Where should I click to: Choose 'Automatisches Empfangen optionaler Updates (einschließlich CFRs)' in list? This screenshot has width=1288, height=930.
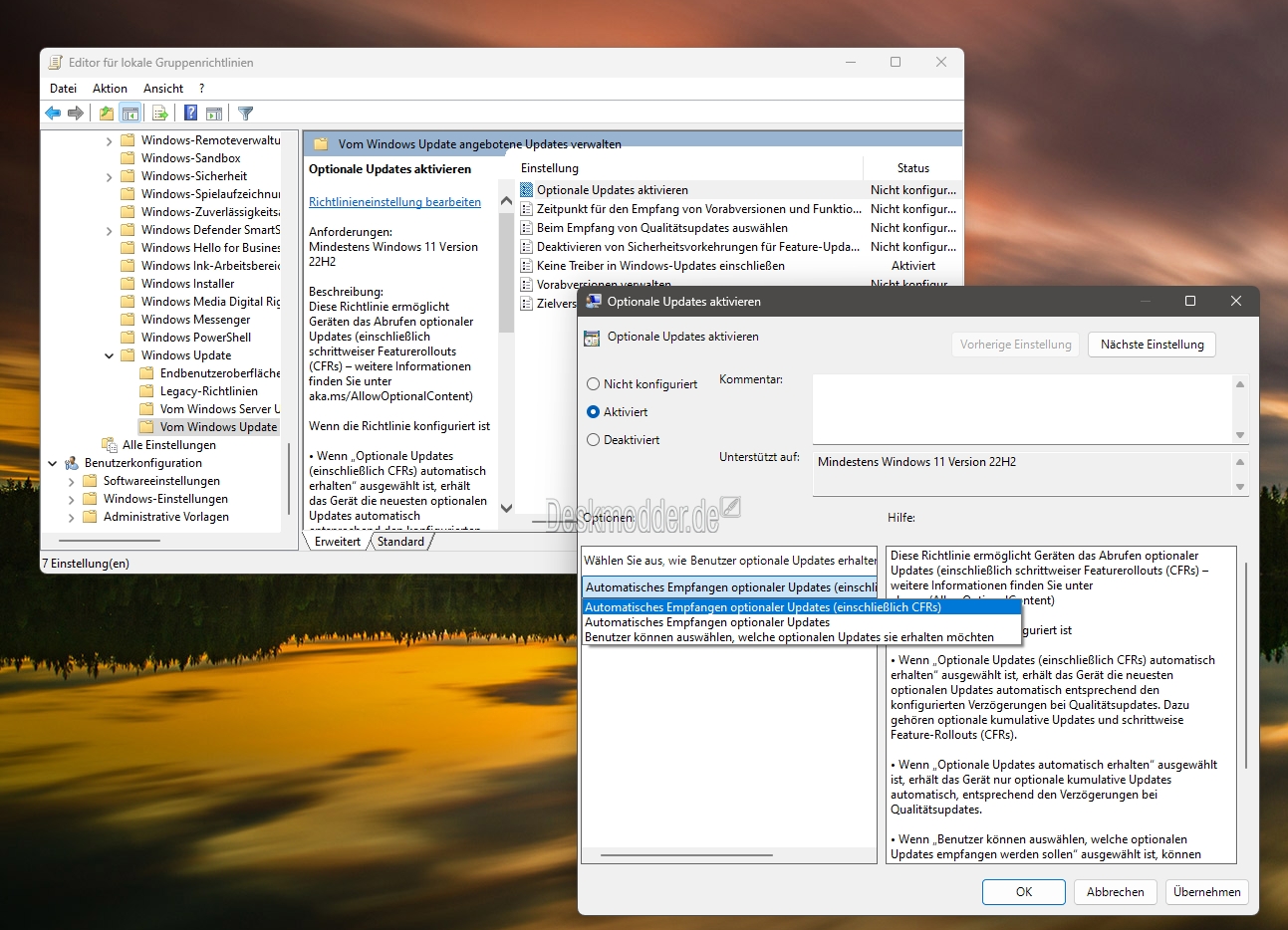coord(802,607)
